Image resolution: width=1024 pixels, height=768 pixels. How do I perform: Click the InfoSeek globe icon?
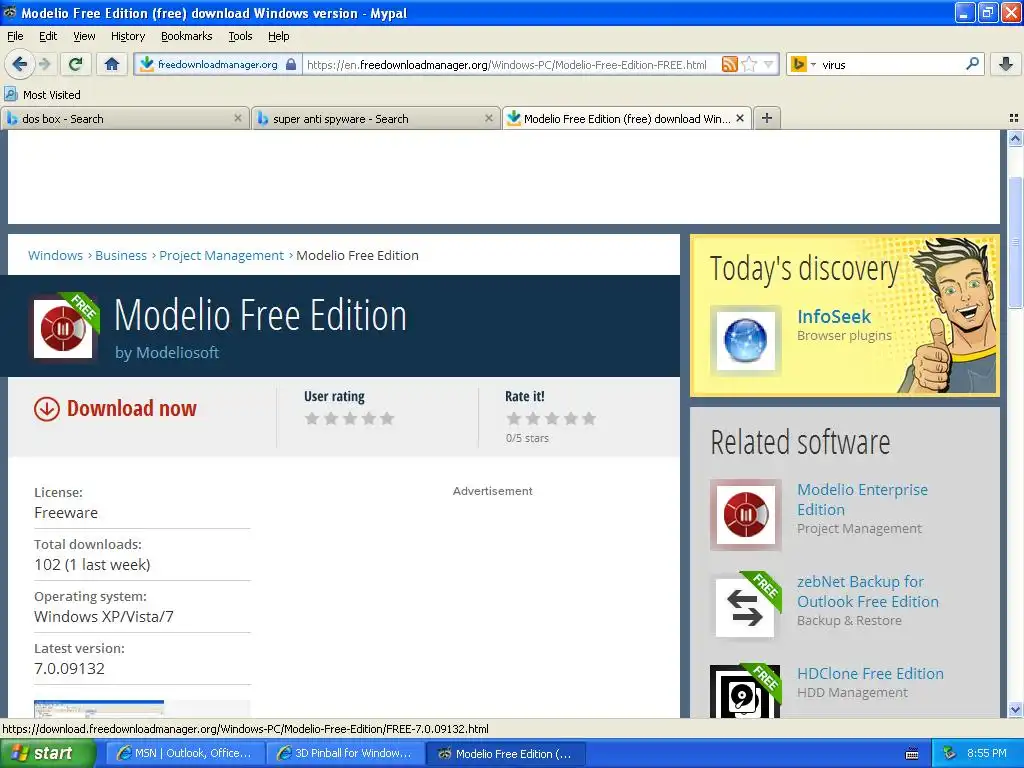(x=745, y=341)
